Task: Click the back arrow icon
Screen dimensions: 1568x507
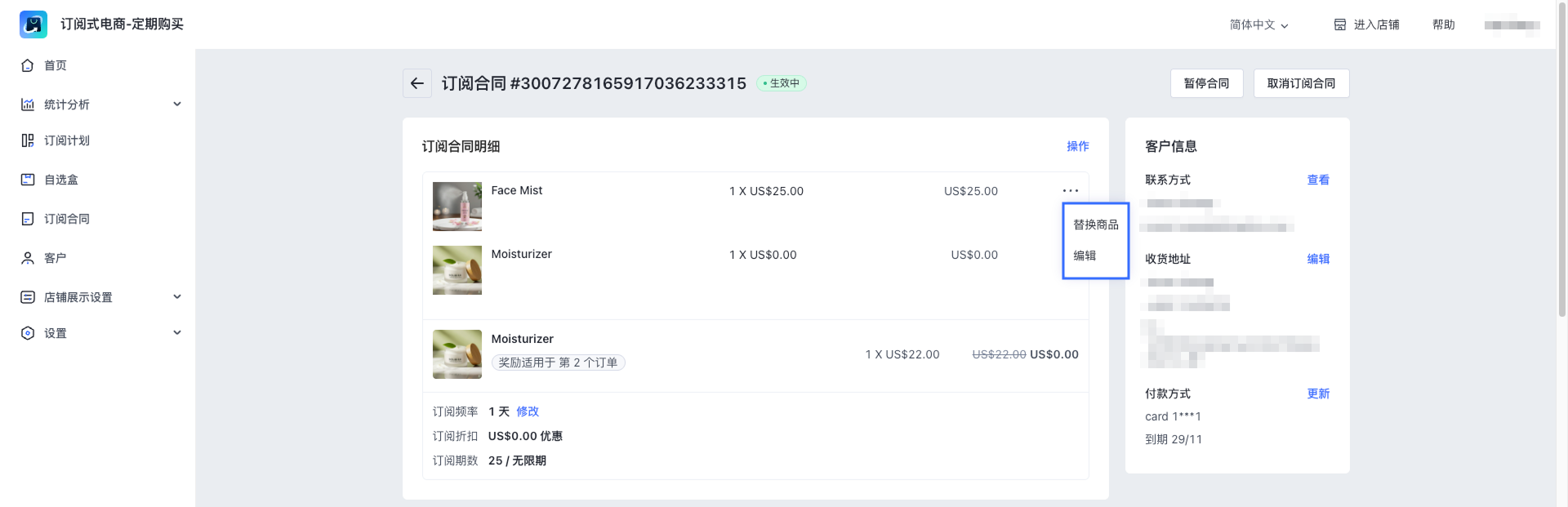Action: point(417,83)
